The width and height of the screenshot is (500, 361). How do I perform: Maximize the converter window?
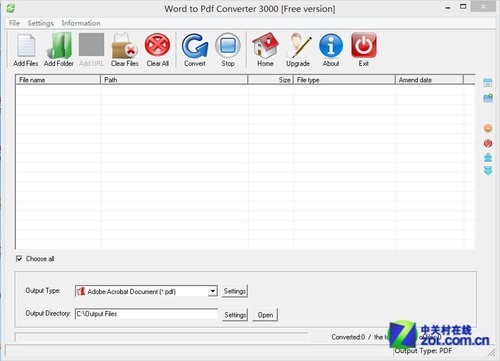[x=463, y=6]
